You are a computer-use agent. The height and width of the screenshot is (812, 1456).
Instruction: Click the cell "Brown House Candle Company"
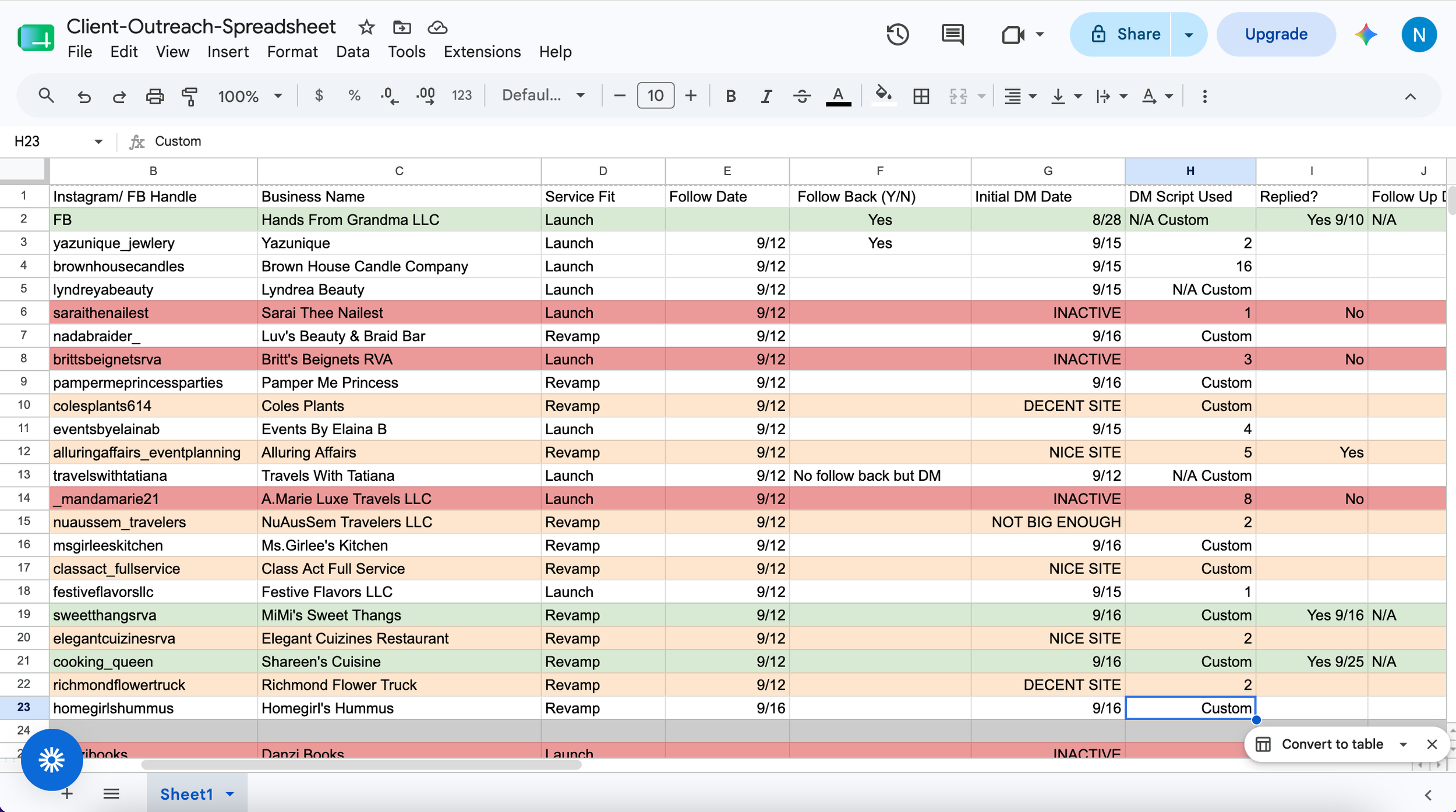[399, 266]
